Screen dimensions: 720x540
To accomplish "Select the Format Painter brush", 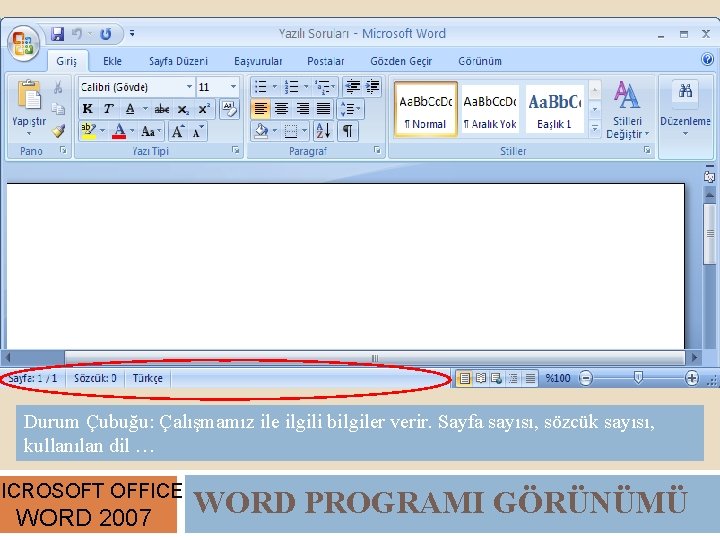I will 58,131.
